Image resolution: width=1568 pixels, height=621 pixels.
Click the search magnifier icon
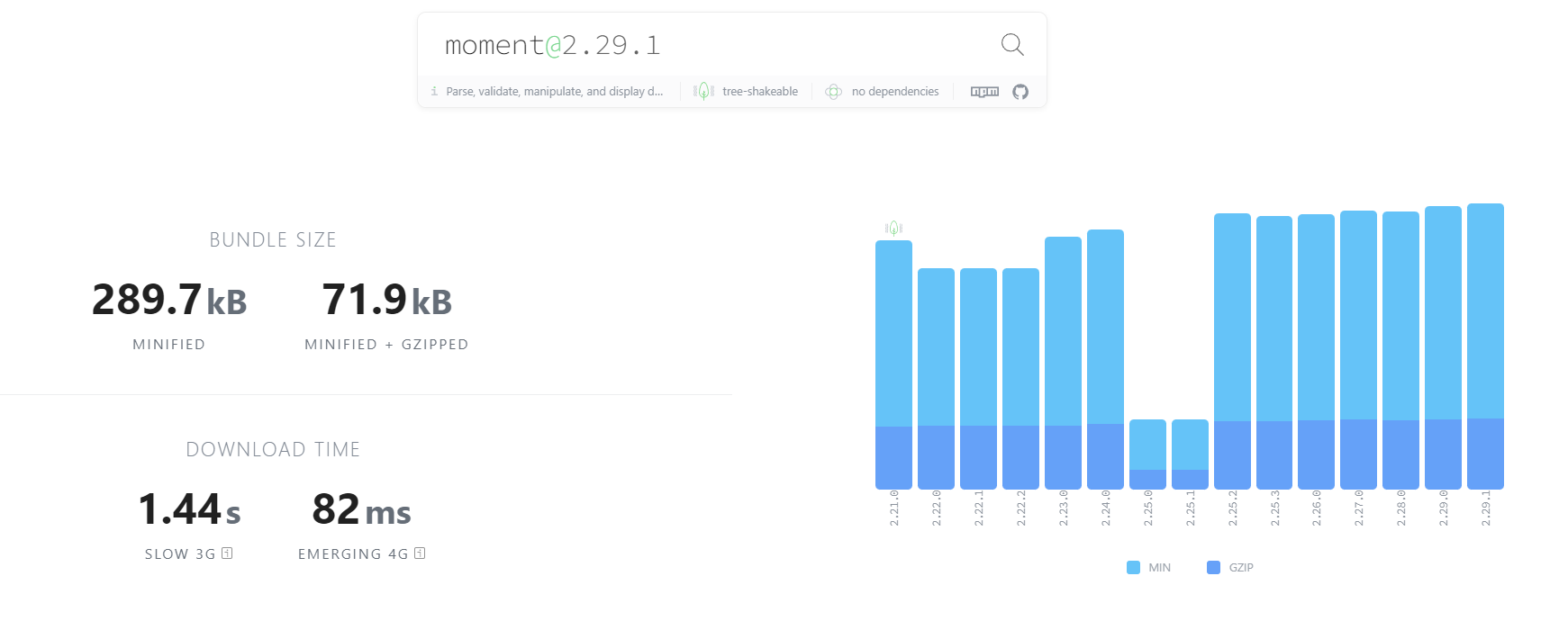[x=1012, y=44]
